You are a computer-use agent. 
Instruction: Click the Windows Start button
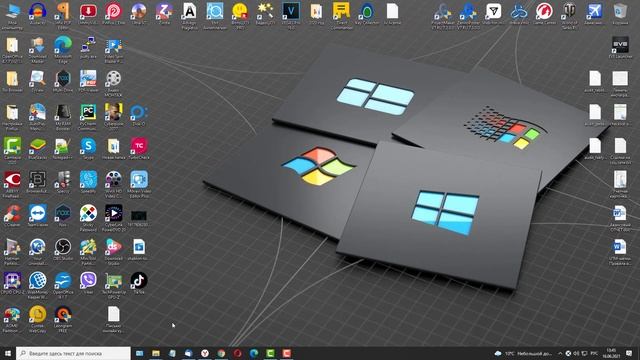coord(7,353)
